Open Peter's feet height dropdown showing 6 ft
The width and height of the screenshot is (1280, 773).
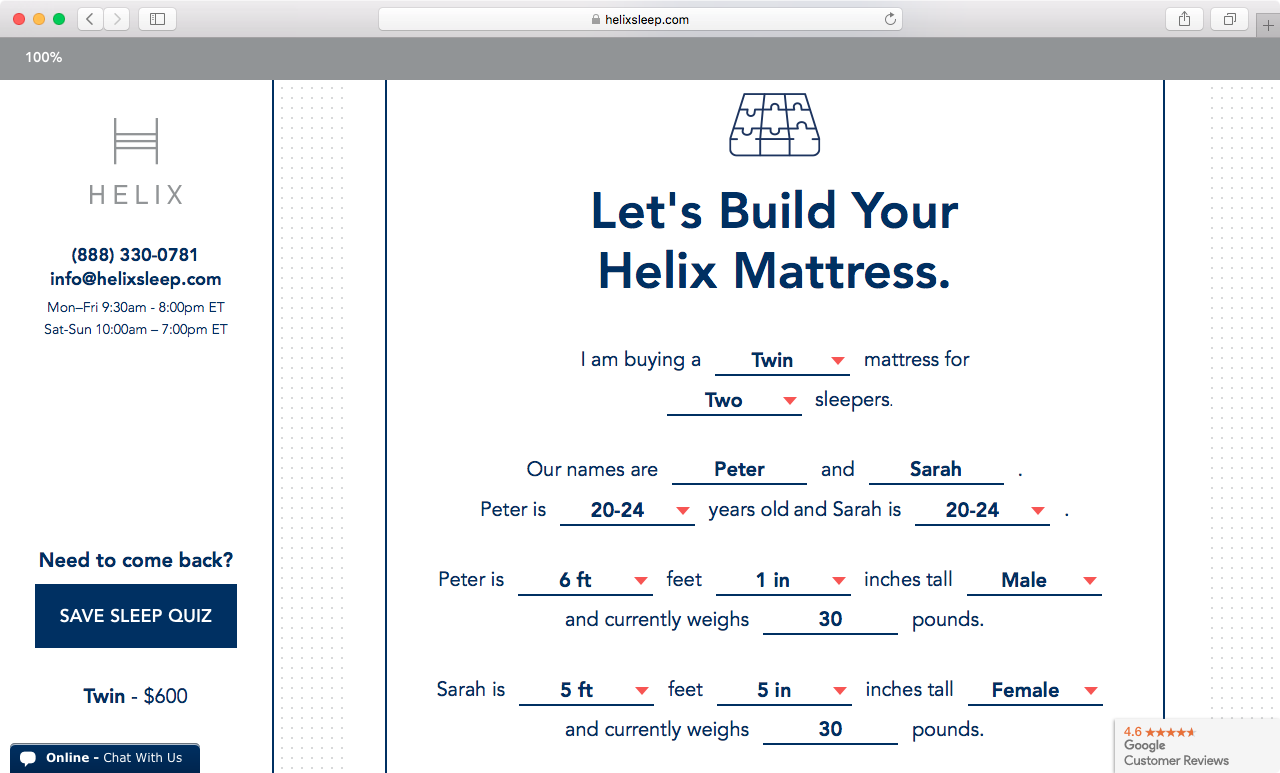585,581
